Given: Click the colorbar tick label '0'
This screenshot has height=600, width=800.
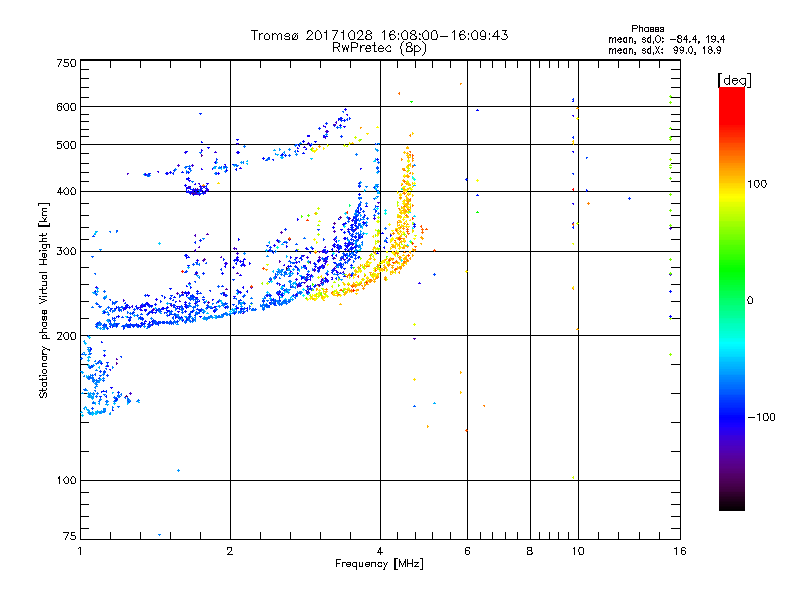Looking at the screenshot, I should click(x=750, y=301).
